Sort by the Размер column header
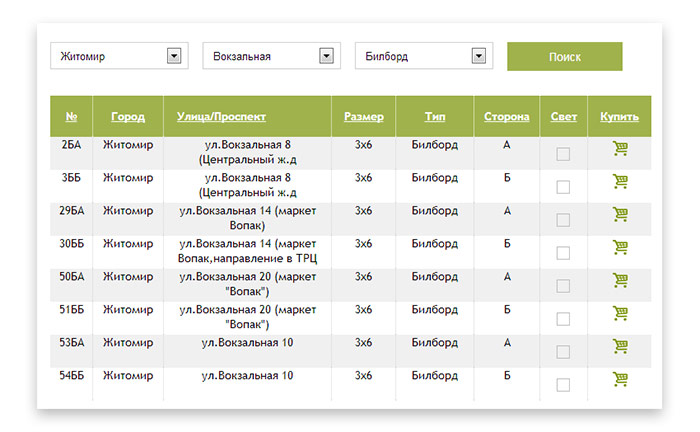This screenshot has height=432, width=700. [x=363, y=117]
